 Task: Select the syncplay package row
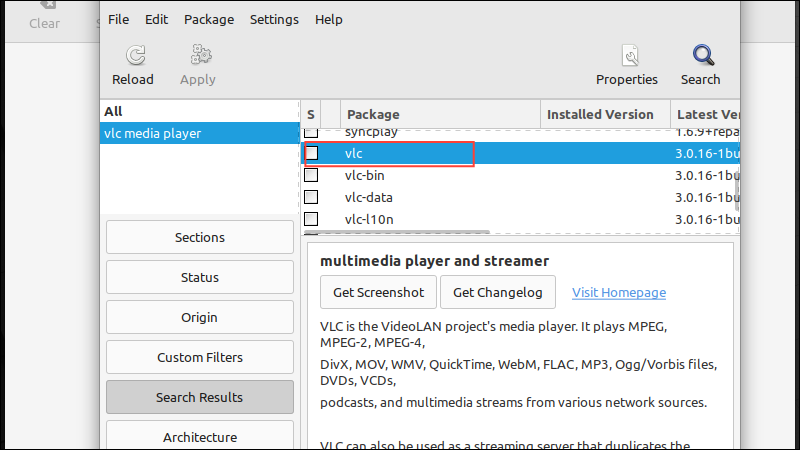tap(520, 133)
